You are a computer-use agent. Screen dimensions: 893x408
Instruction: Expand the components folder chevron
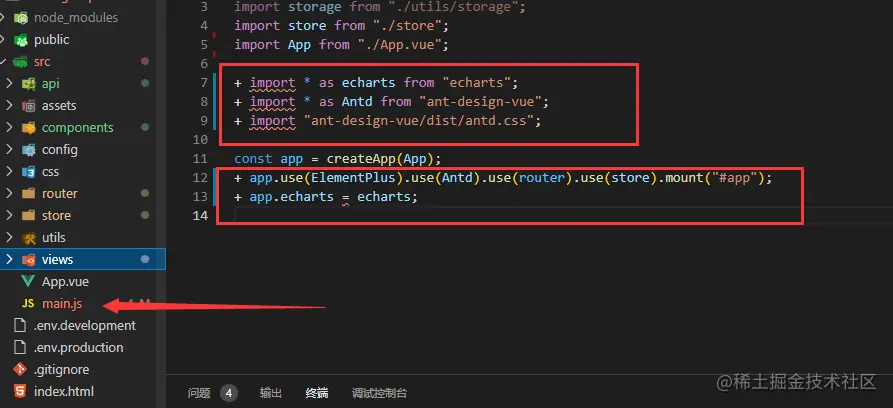point(9,128)
